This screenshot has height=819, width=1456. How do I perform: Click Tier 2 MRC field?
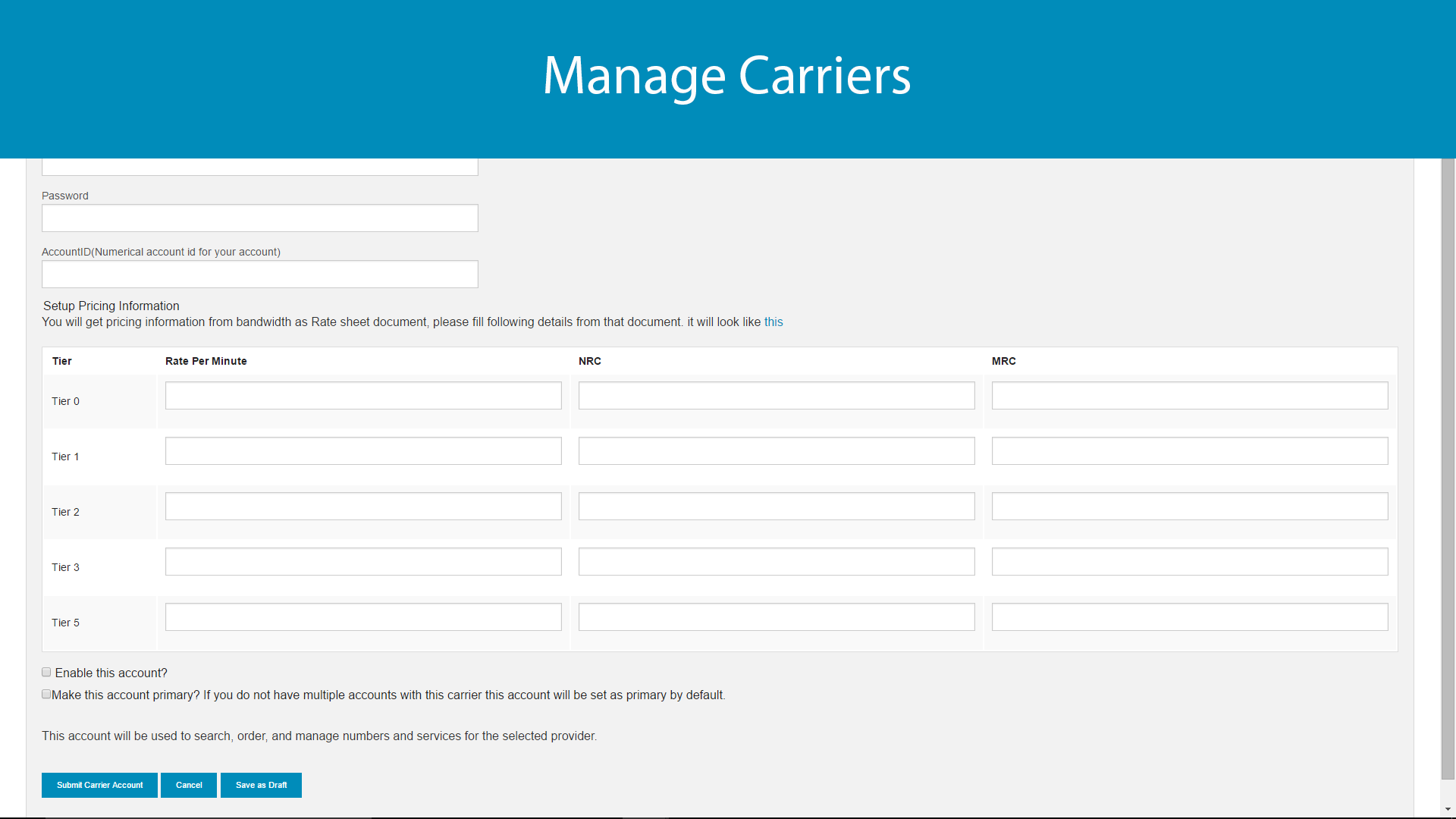[x=1190, y=507]
